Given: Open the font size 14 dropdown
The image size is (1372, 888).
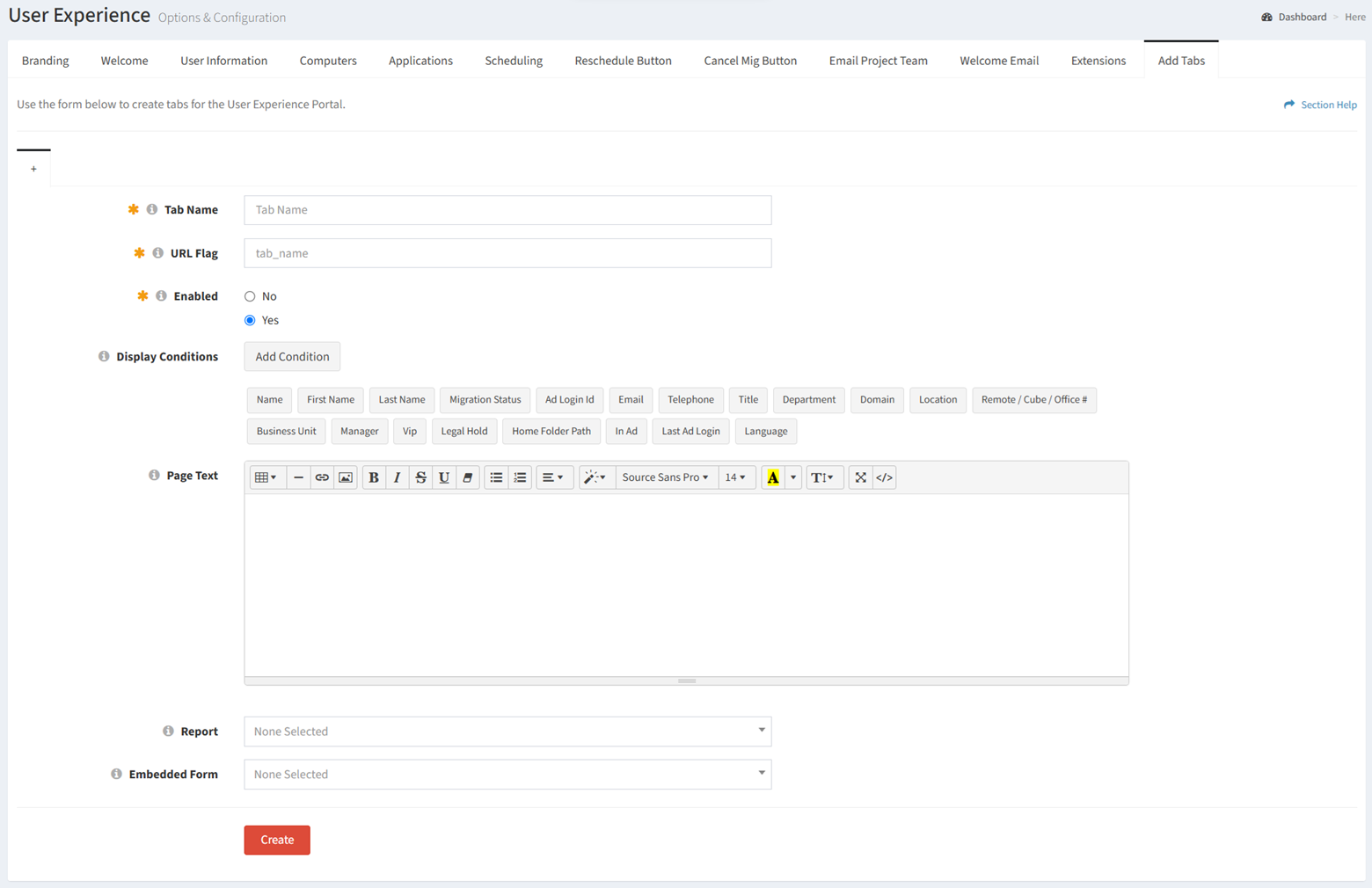Looking at the screenshot, I should coord(735,477).
